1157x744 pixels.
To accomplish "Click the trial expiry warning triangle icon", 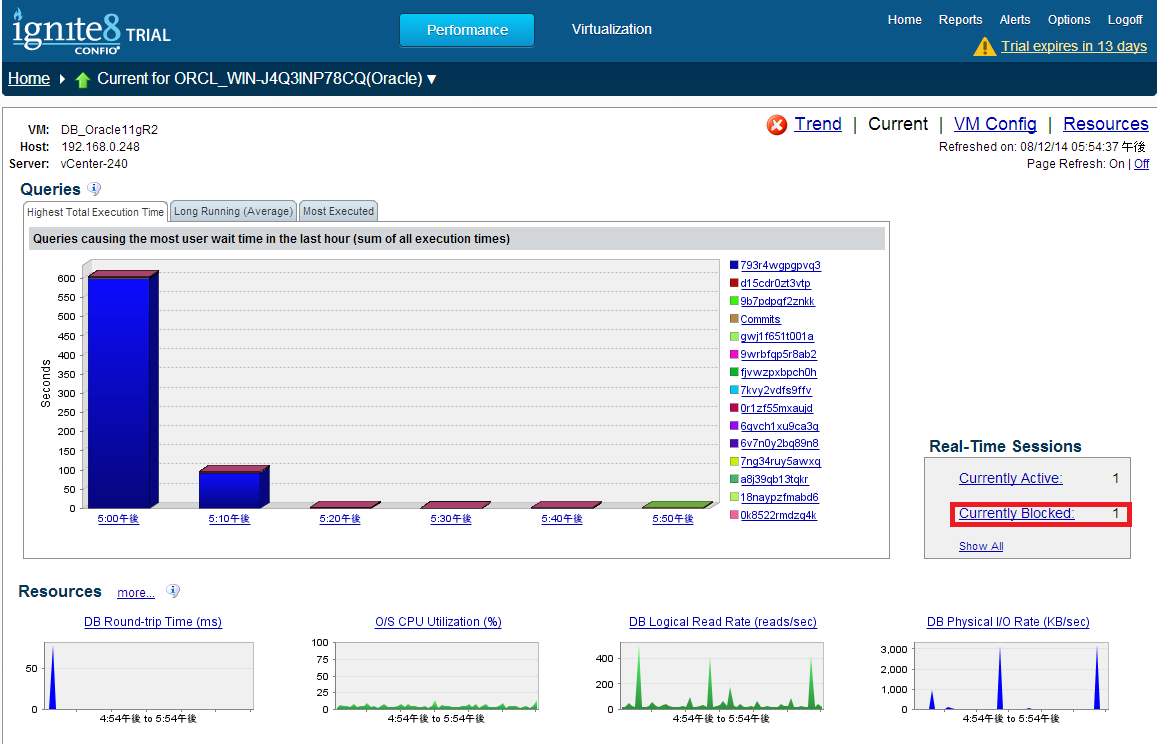I will pos(984,46).
